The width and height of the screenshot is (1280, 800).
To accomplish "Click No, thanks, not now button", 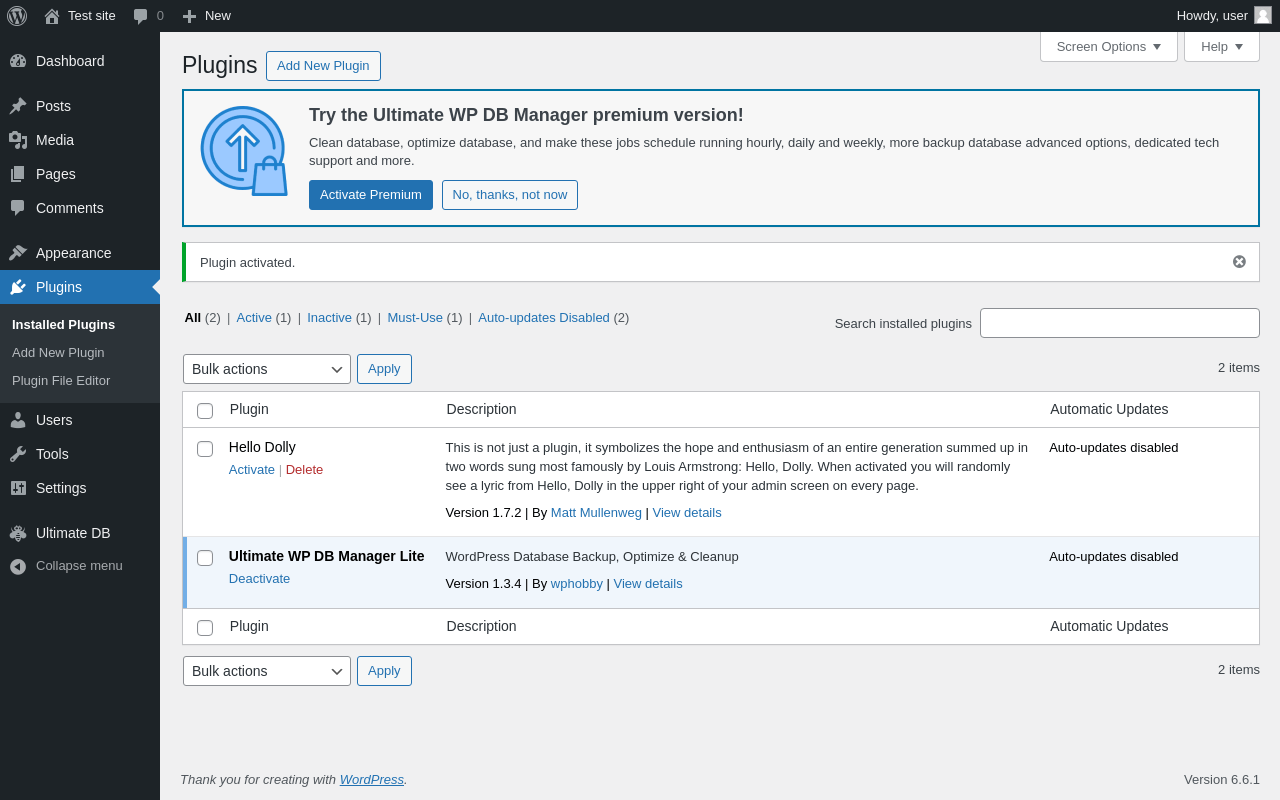I will click(510, 195).
